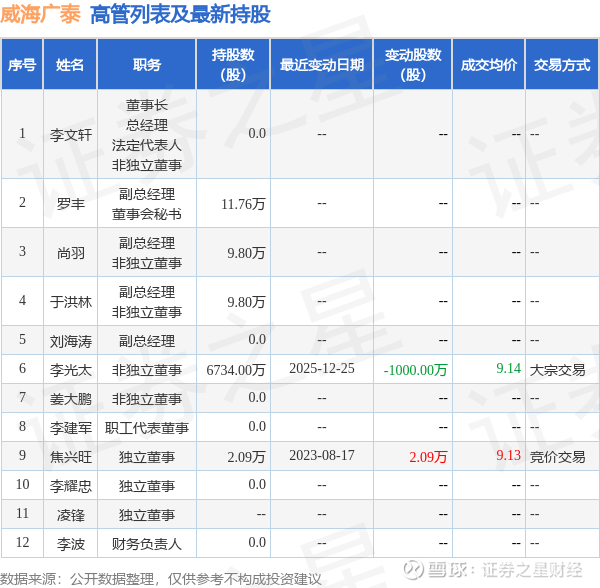Select the 变动股数(股) column header
The image size is (600, 588).
[413, 65]
